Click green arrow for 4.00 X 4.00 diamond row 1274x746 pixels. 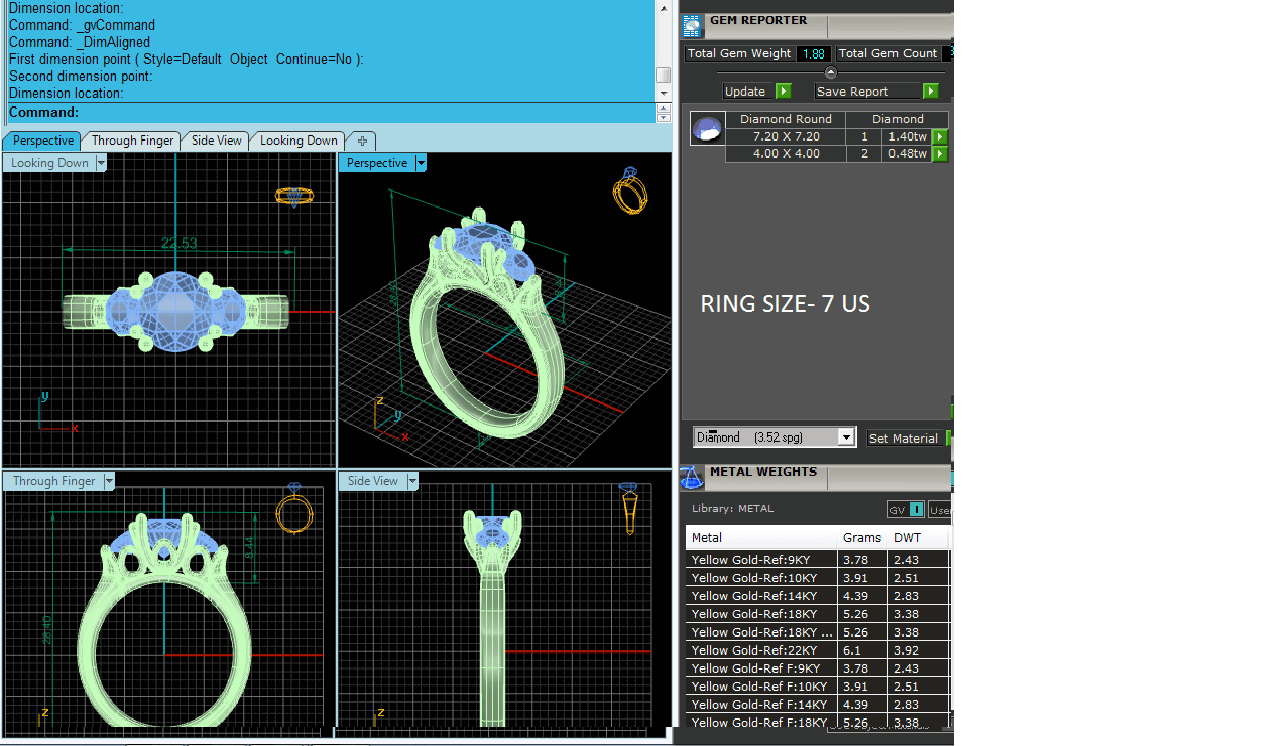(939, 154)
